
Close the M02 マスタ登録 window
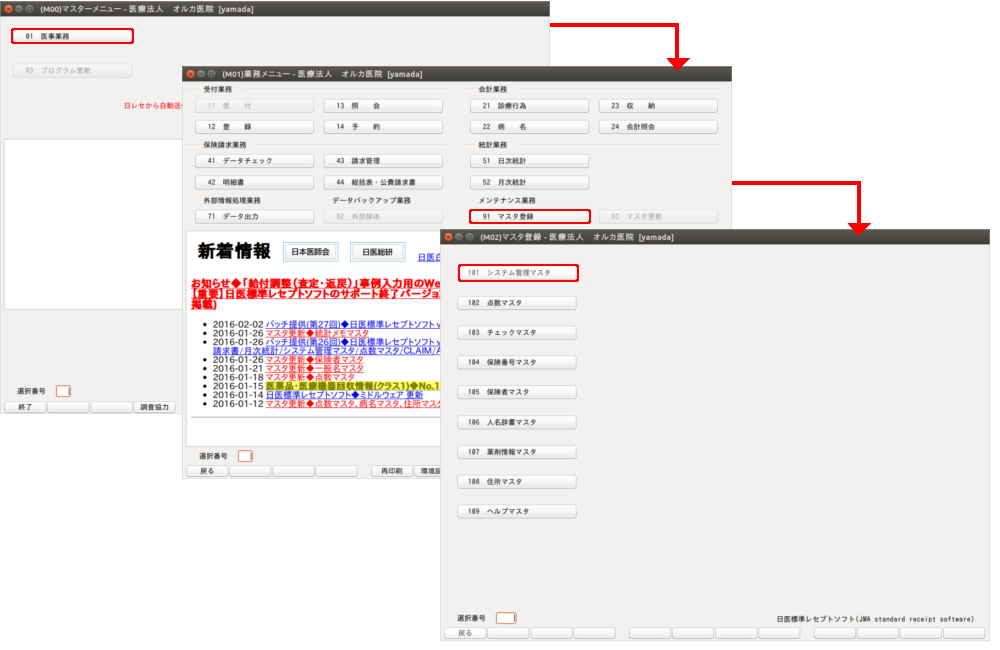(x=449, y=237)
